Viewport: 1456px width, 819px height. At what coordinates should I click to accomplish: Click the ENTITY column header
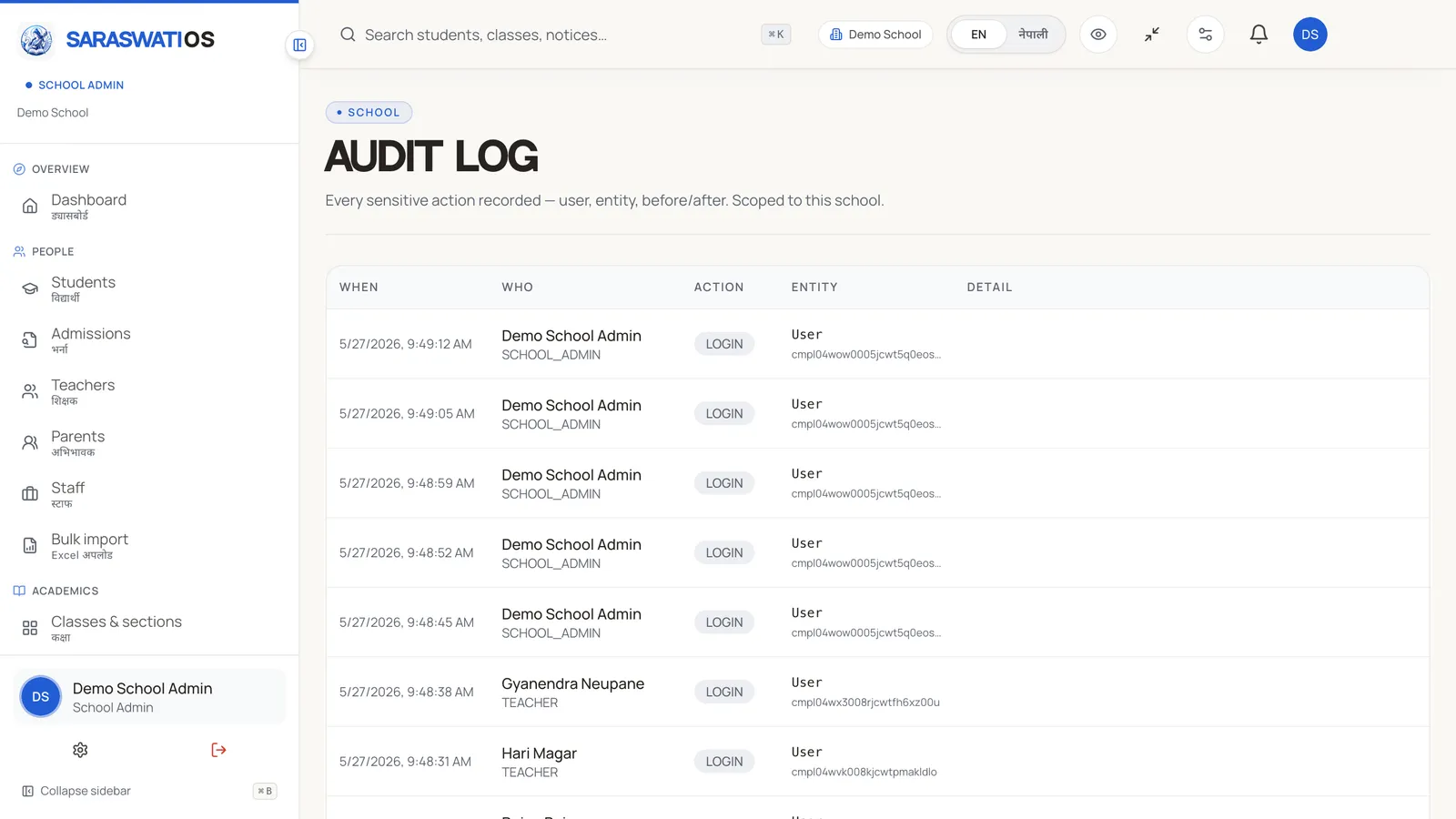pos(814,288)
